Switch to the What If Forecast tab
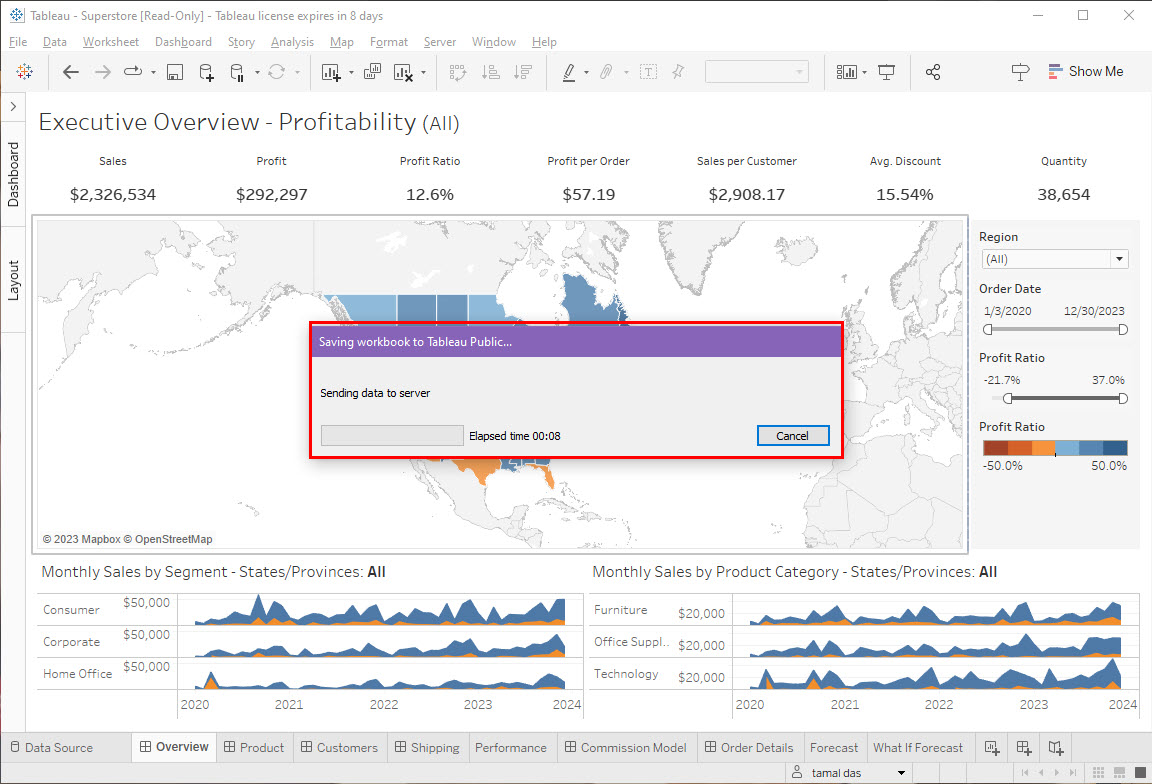 point(918,747)
